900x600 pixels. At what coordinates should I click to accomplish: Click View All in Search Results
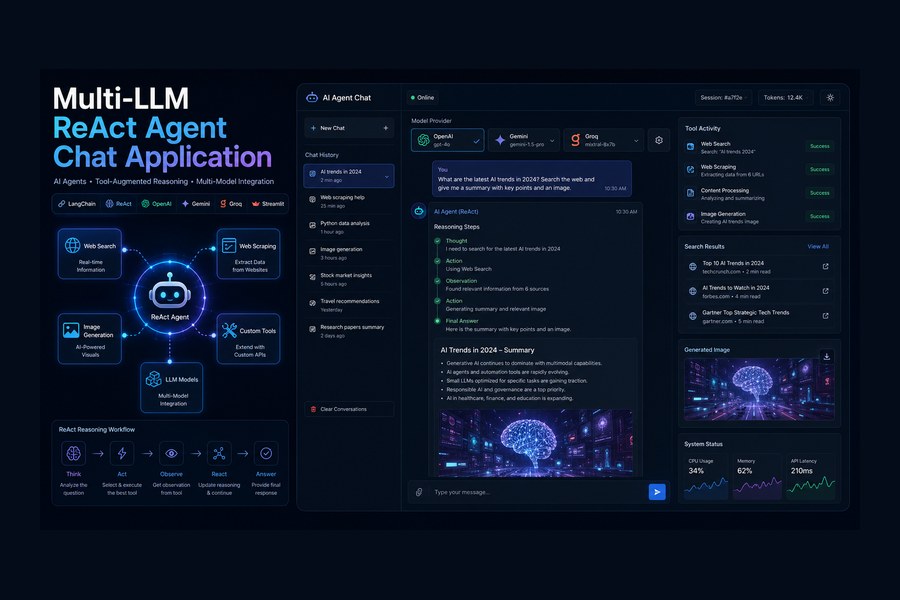pos(818,246)
